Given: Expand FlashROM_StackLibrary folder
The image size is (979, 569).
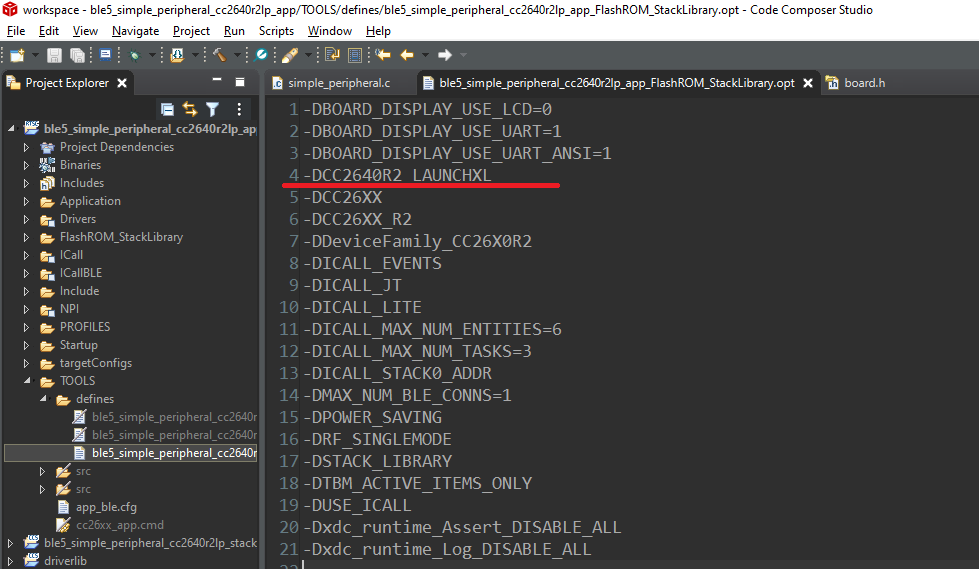Looking at the screenshot, I should pos(26,237).
